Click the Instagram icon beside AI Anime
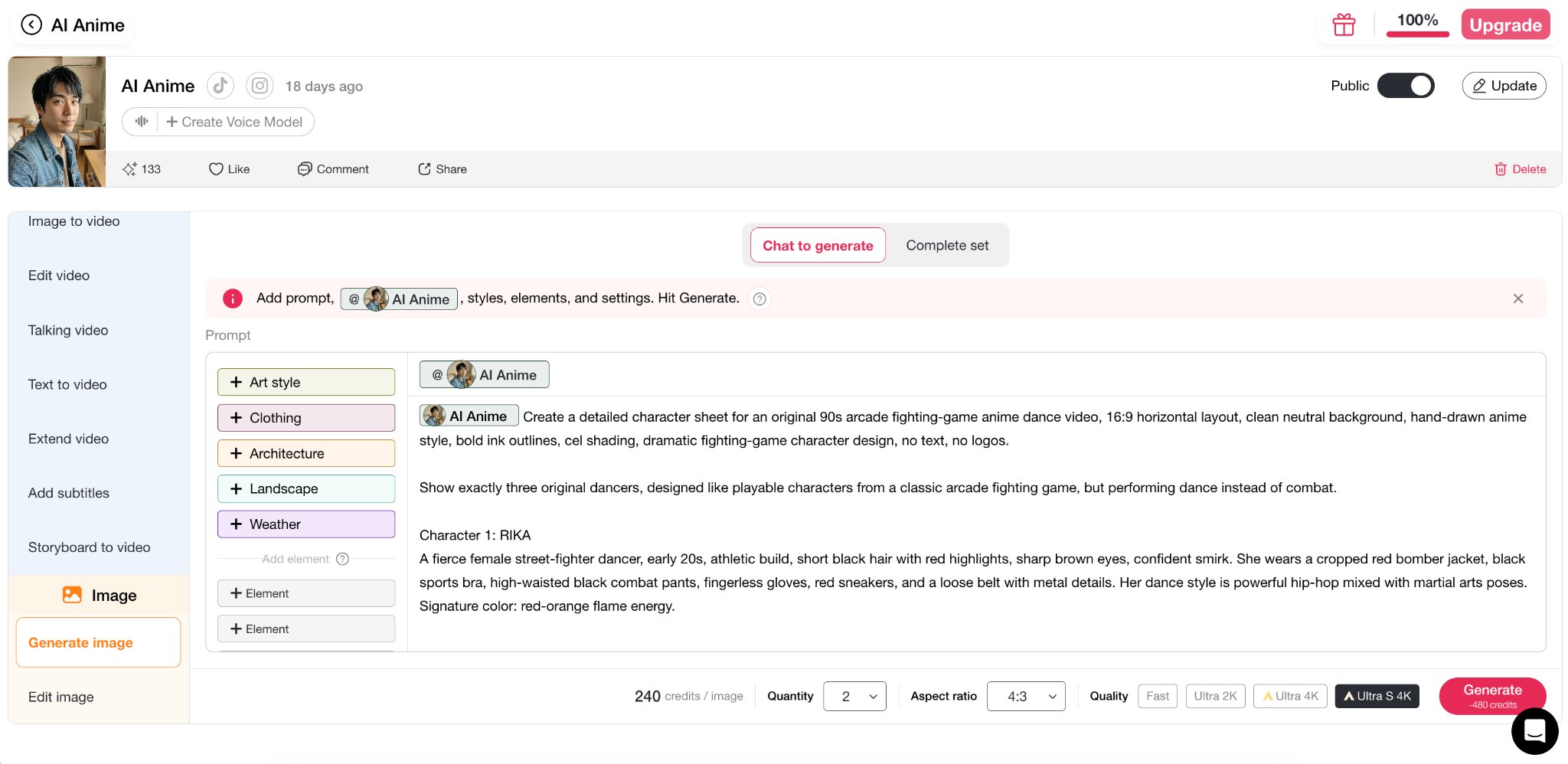 (260, 86)
